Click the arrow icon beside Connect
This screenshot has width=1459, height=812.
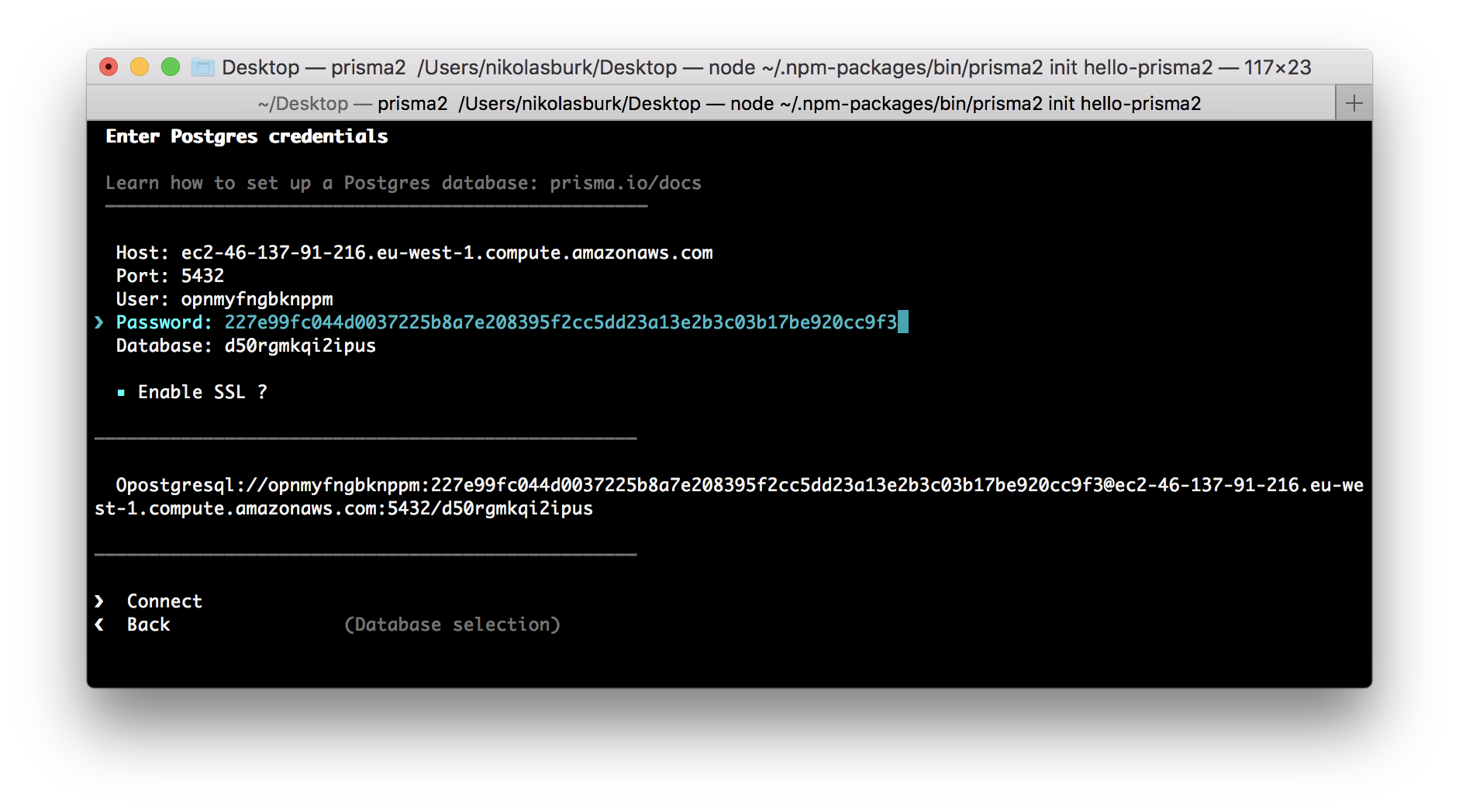pos(99,600)
